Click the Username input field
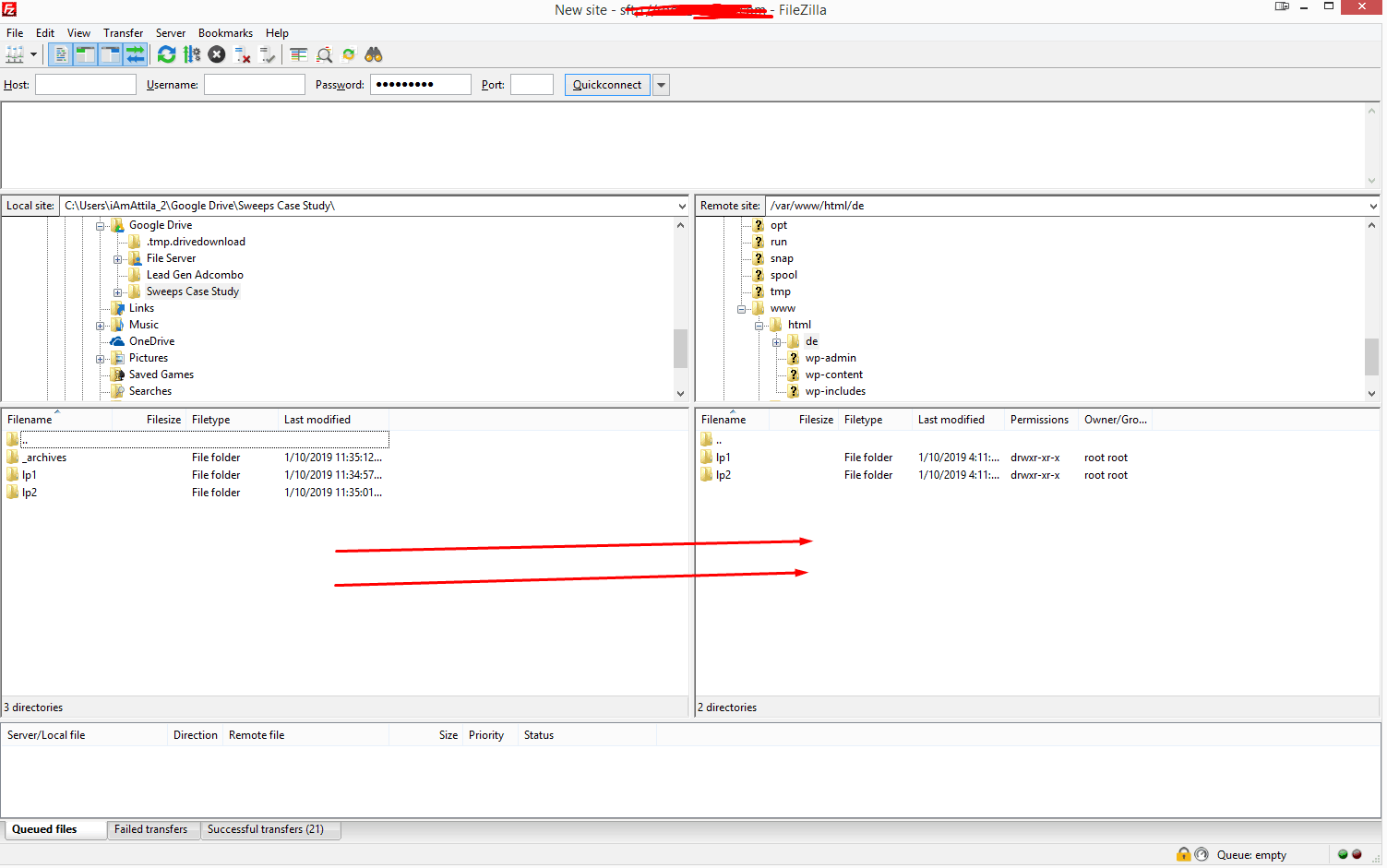Viewport: 1387px width, 868px height. (255, 85)
